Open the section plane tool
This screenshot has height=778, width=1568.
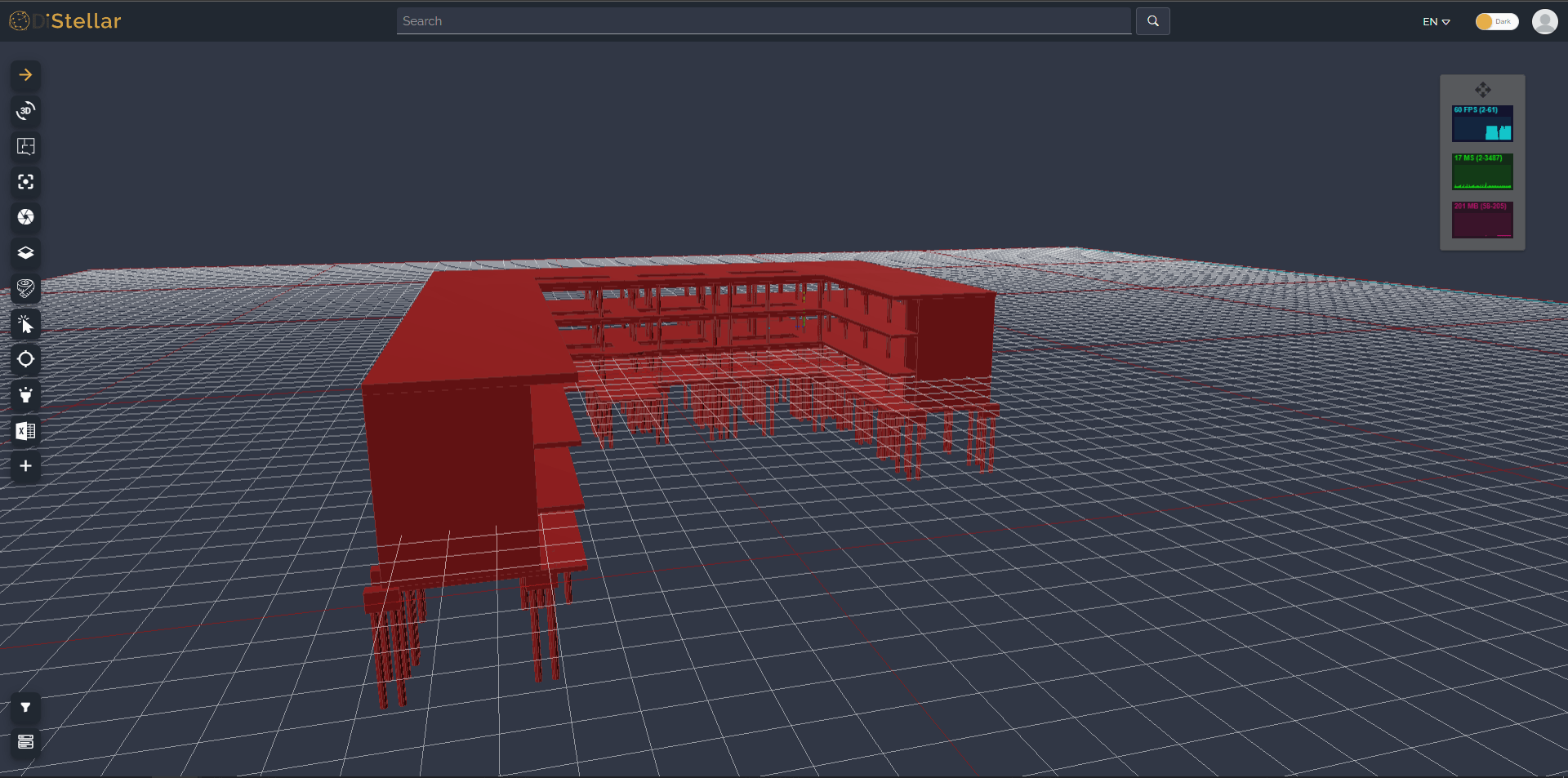(x=25, y=146)
